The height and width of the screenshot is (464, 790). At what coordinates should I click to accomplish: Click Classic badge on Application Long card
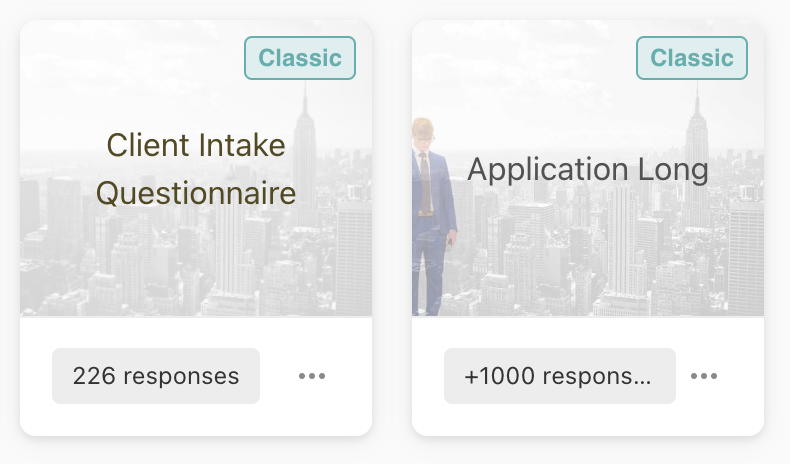(x=692, y=58)
